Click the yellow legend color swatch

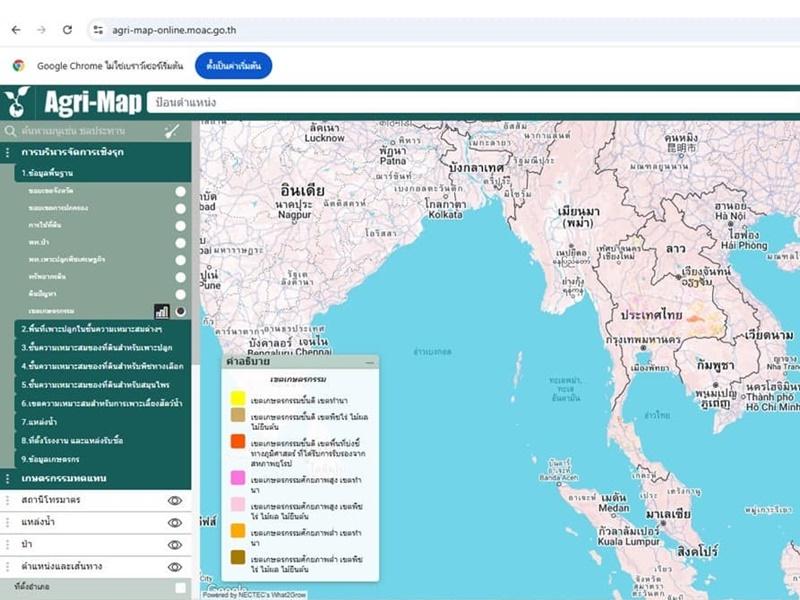tap(238, 399)
